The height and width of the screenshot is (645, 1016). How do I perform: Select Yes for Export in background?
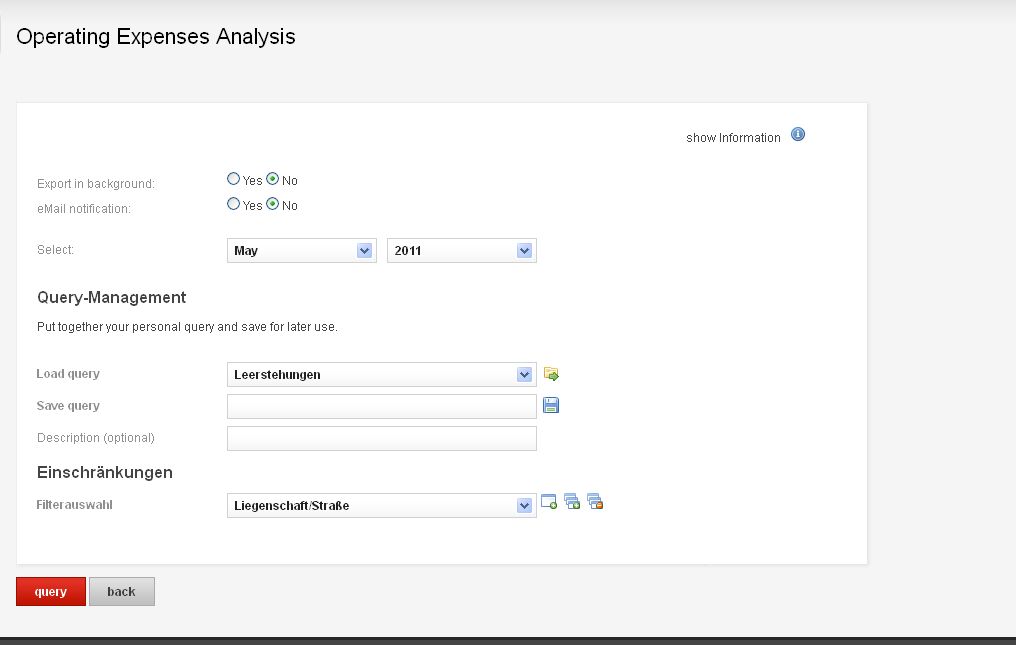click(234, 179)
